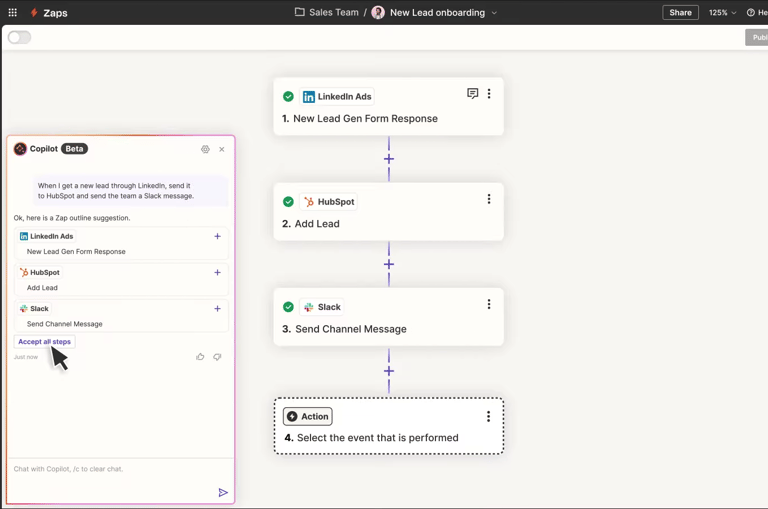Open the apps grid menu
The height and width of the screenshot is (509, 768).
click(x=12, y=13)
